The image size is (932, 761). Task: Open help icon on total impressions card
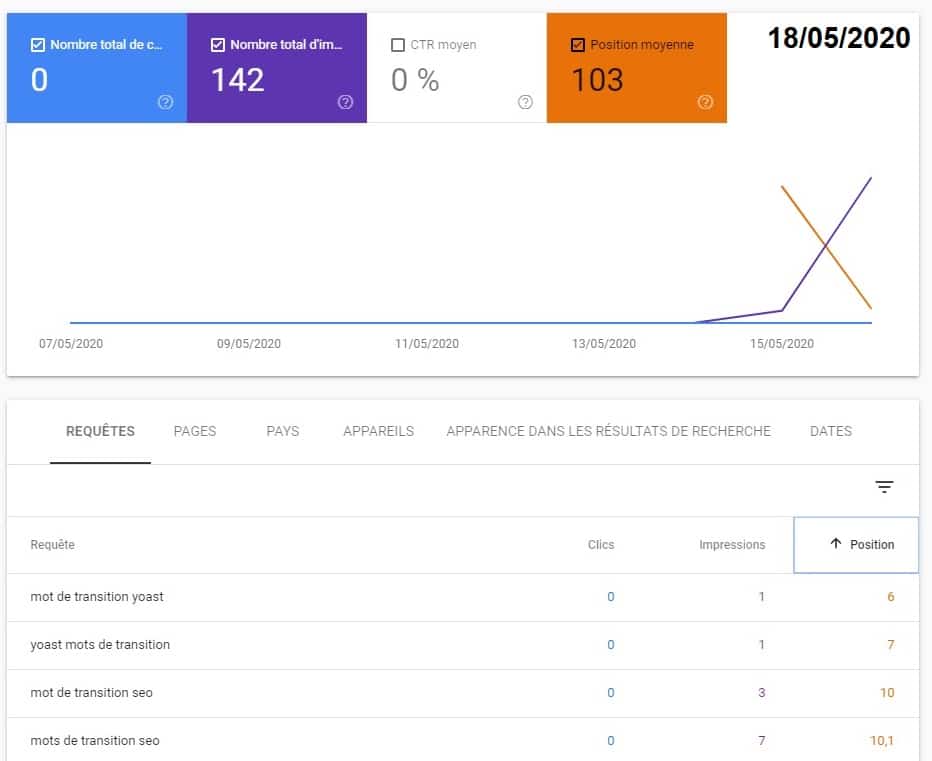(345, 102)
